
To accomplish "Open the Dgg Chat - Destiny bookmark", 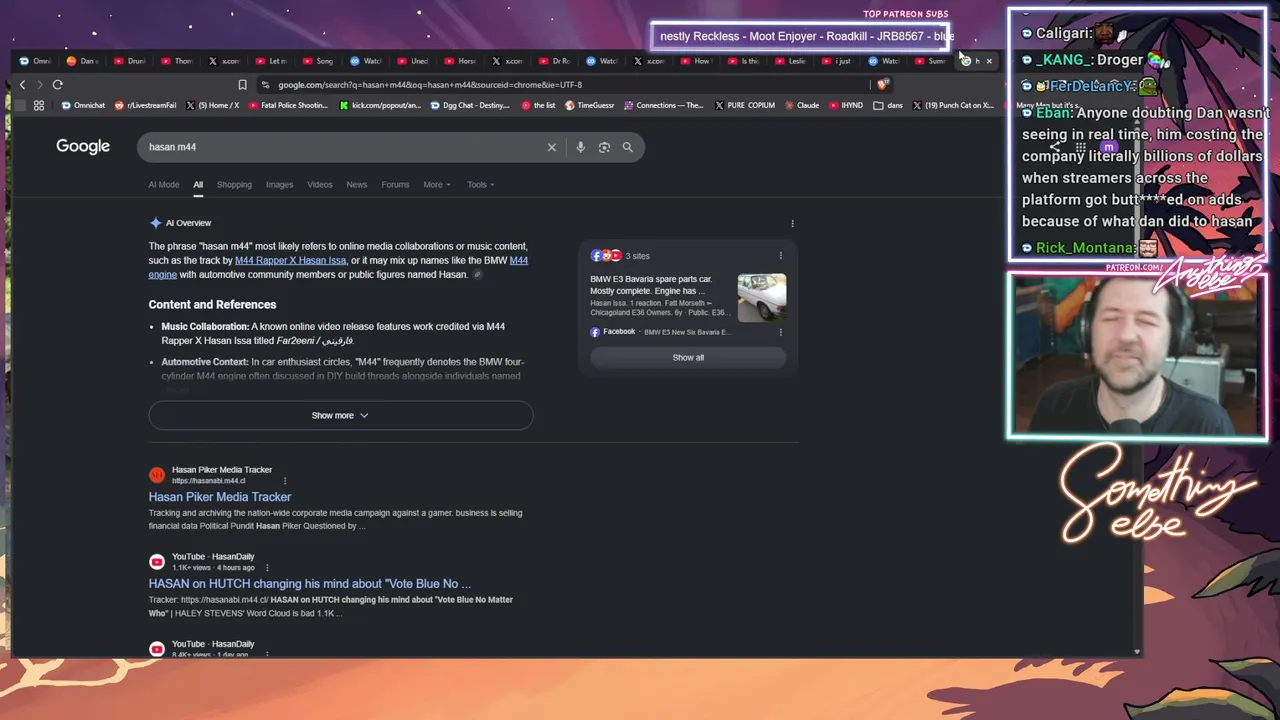I will click(x=470, y=105).
